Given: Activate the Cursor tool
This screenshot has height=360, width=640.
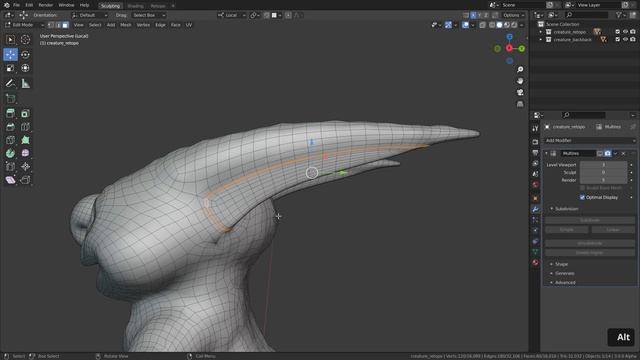Looking at the screenshot, I should [25, 40].
